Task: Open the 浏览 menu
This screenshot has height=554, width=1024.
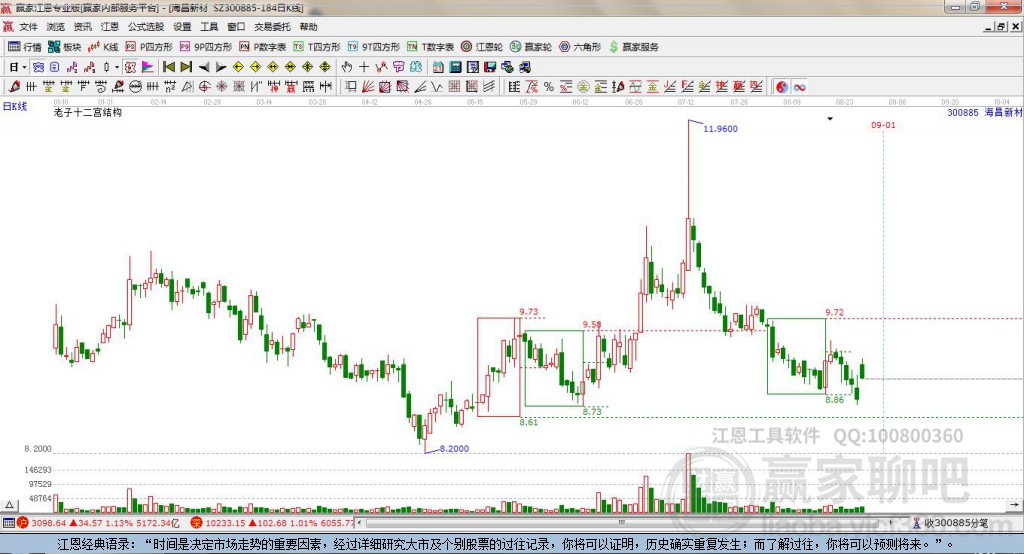Action: pyautogui.click(x=56, y=27)
